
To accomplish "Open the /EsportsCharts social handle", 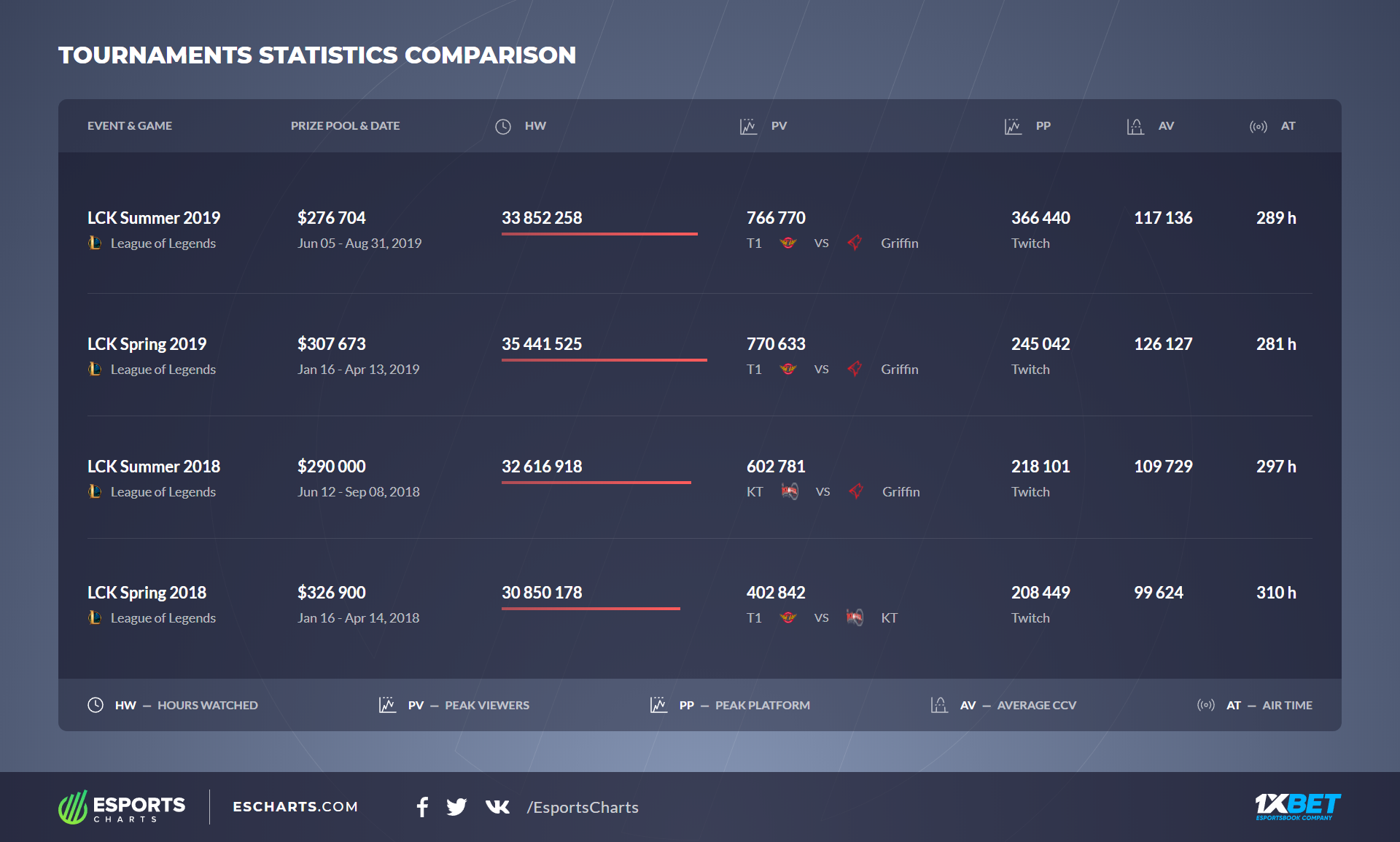I will point(583,807).
